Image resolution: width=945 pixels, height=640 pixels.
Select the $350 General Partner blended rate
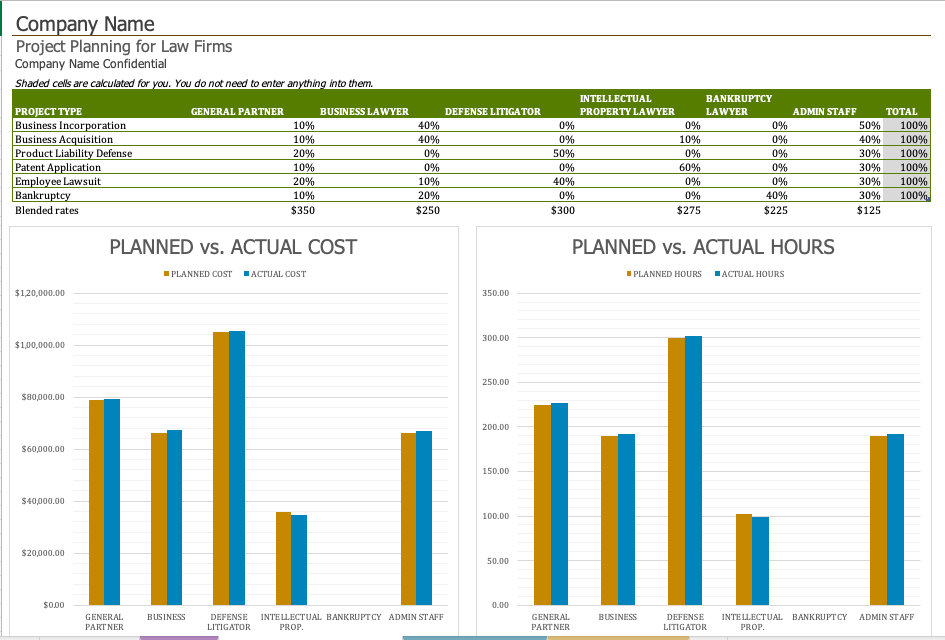click(x=302, y=211)
